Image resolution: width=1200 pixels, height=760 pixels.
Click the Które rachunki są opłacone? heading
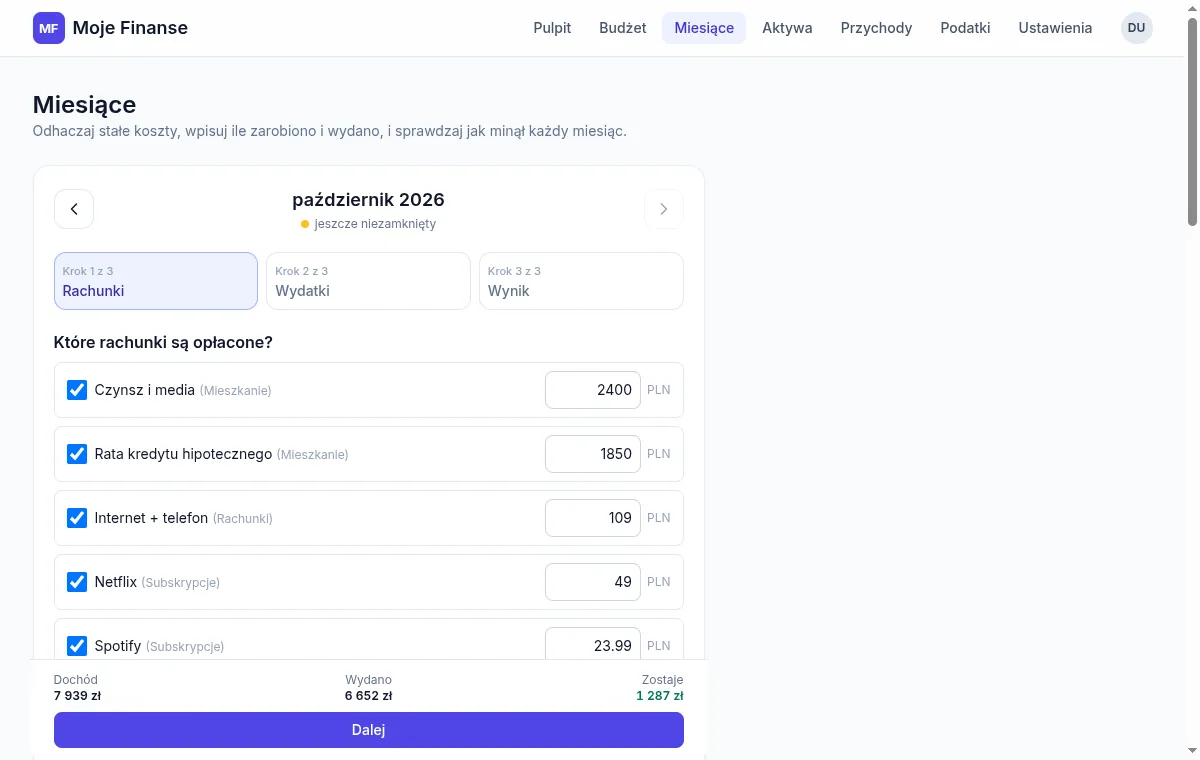pos(163,343)
